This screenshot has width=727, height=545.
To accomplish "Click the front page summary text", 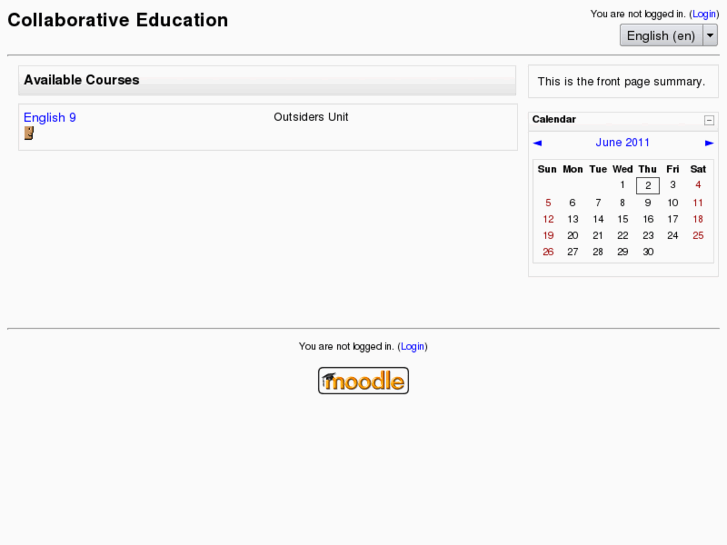I will coord(621,82).
